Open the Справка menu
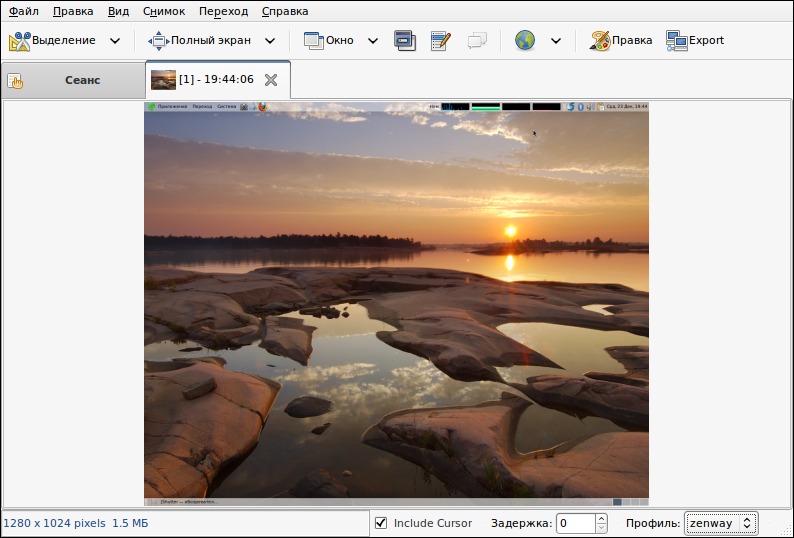 point(285,11)
